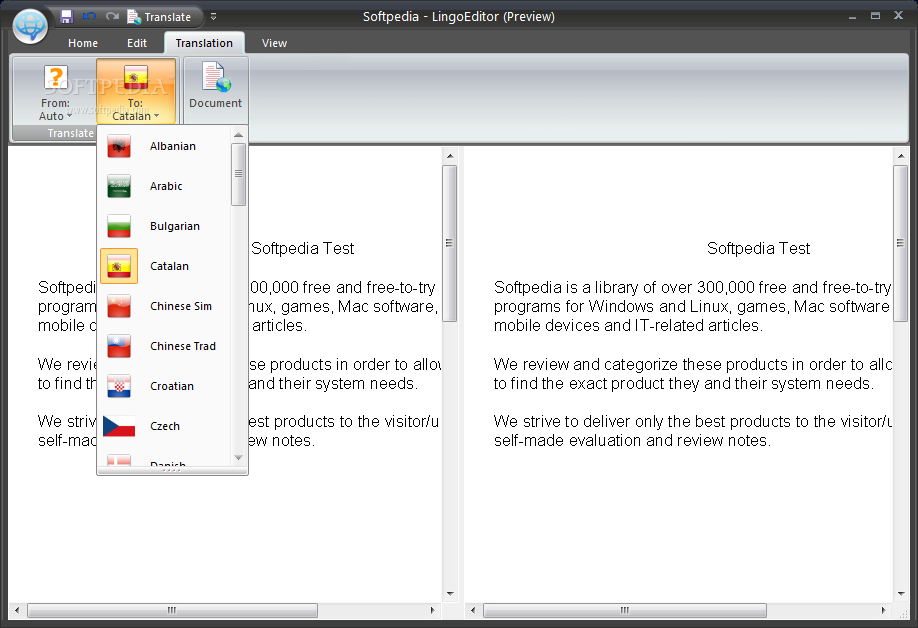
Task: Open the quick access toolbar customize arrow
Action: (214, 17)
